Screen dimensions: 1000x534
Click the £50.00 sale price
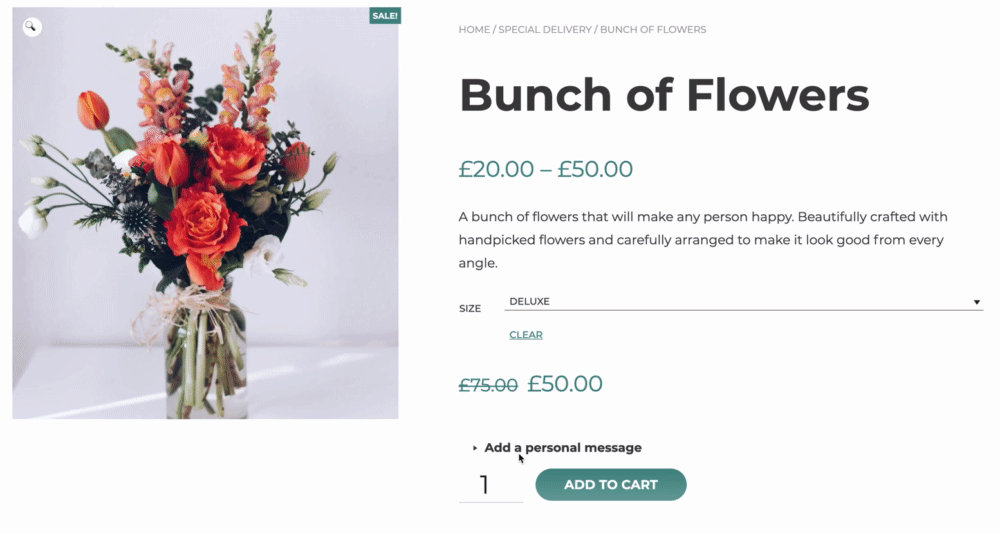click(565, 384)
